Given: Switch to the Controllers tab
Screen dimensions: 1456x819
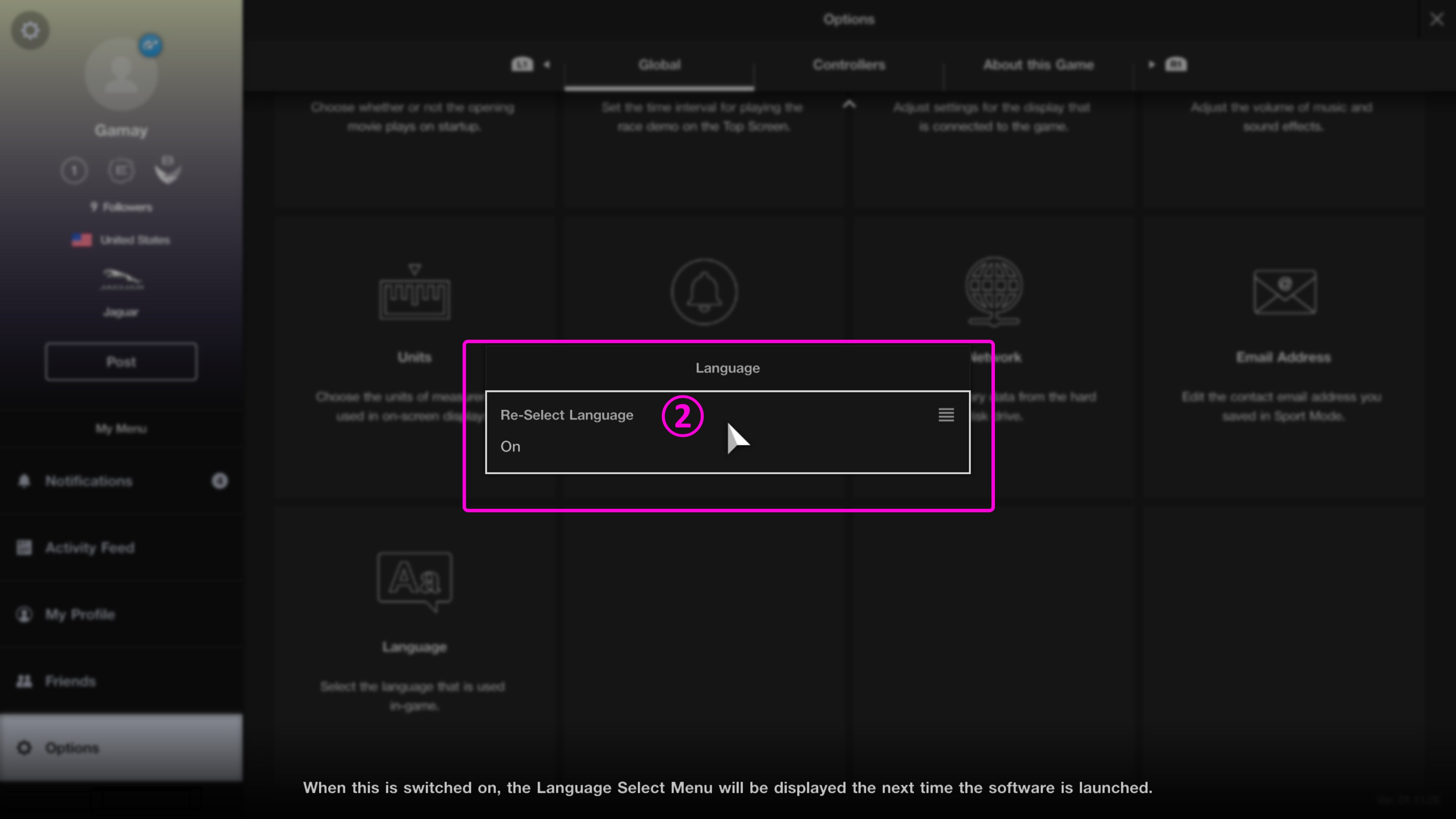Looking at the screenshot, I should coord(849,65).
